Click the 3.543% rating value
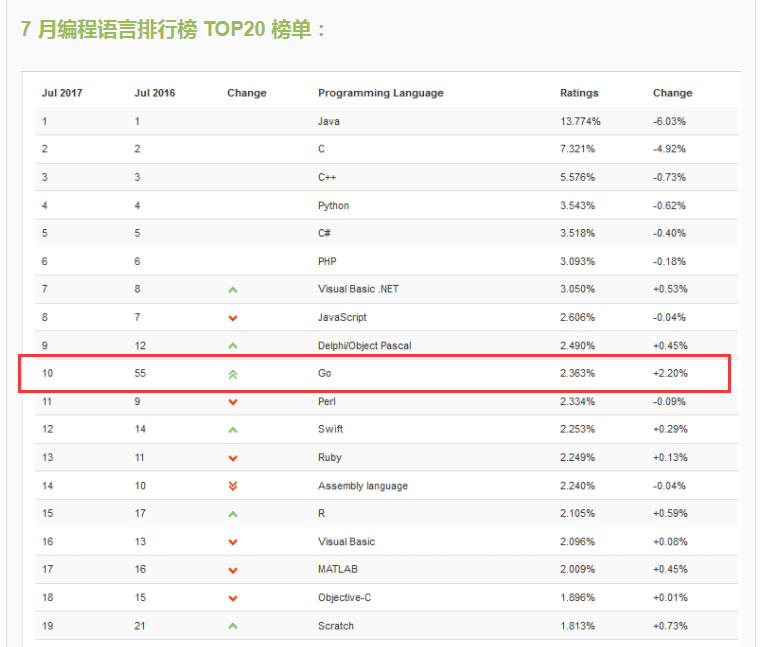The height and width of the screenshot is (647, 765). pyautogui.click(x=577, y=205)
